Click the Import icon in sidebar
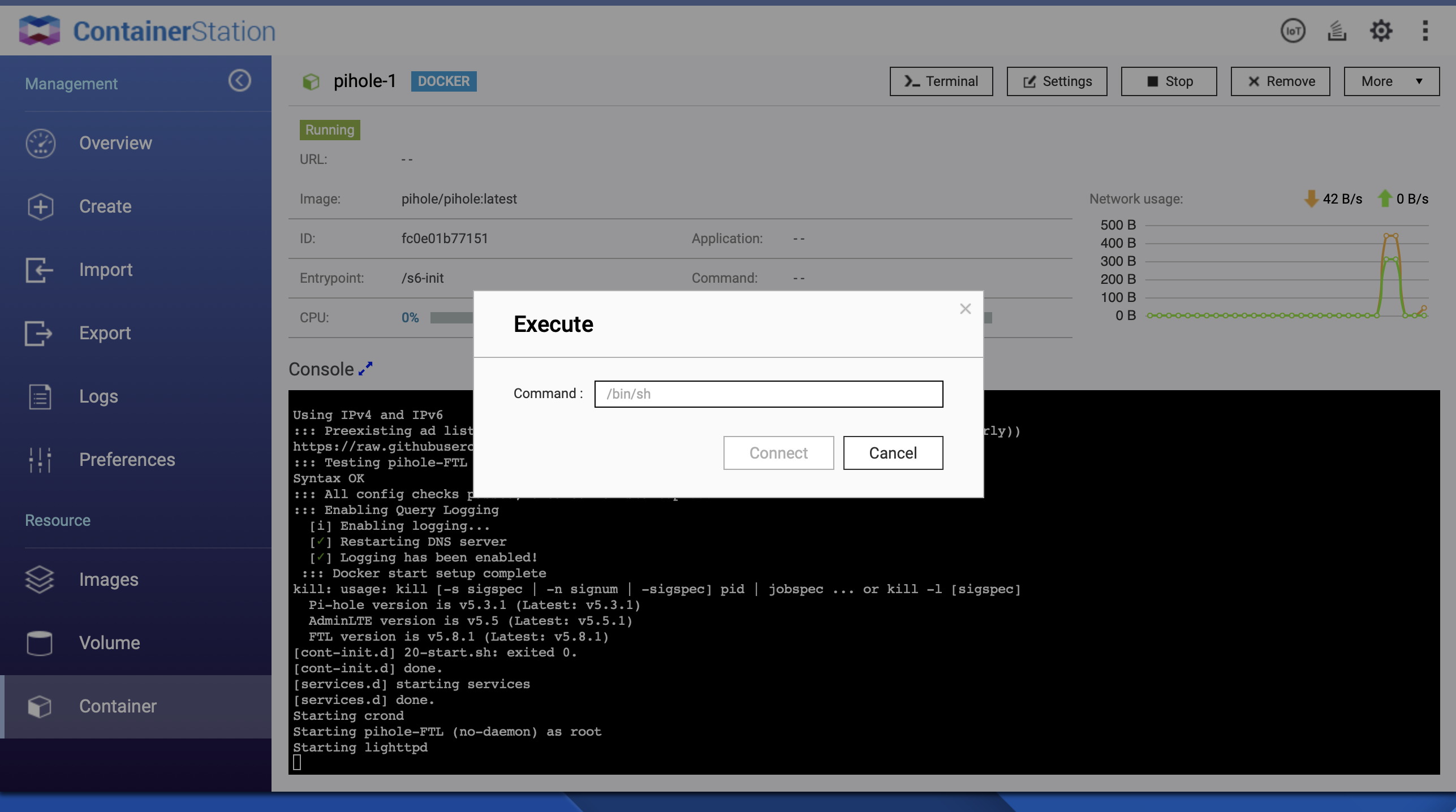 click(40, 270)
